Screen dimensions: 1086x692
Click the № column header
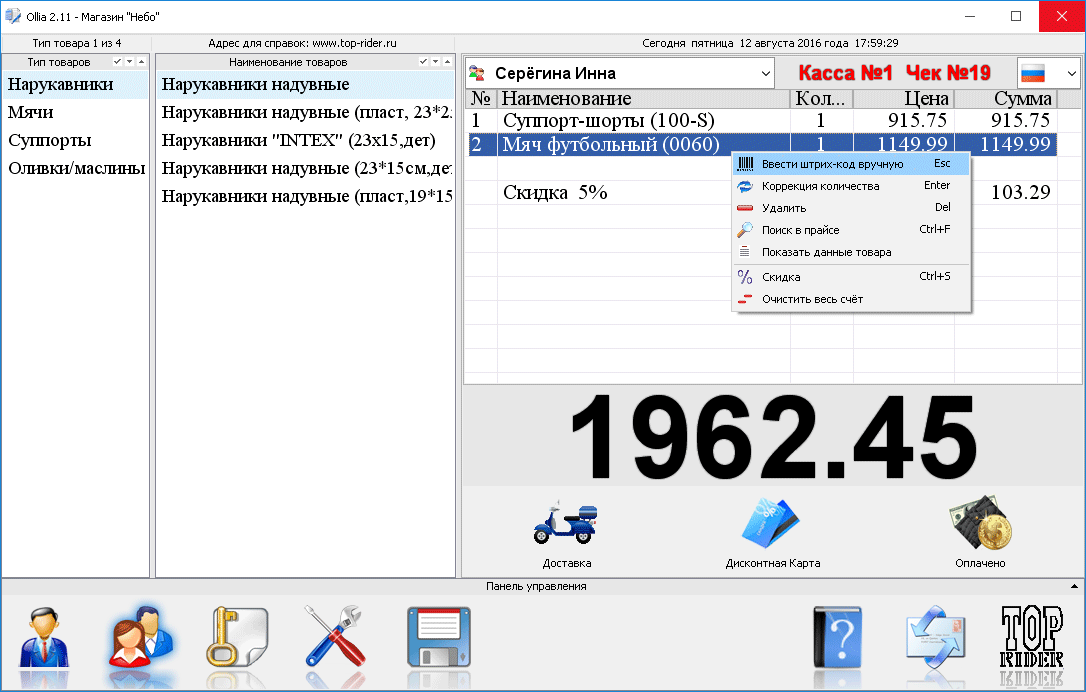[x=481, y=98]
